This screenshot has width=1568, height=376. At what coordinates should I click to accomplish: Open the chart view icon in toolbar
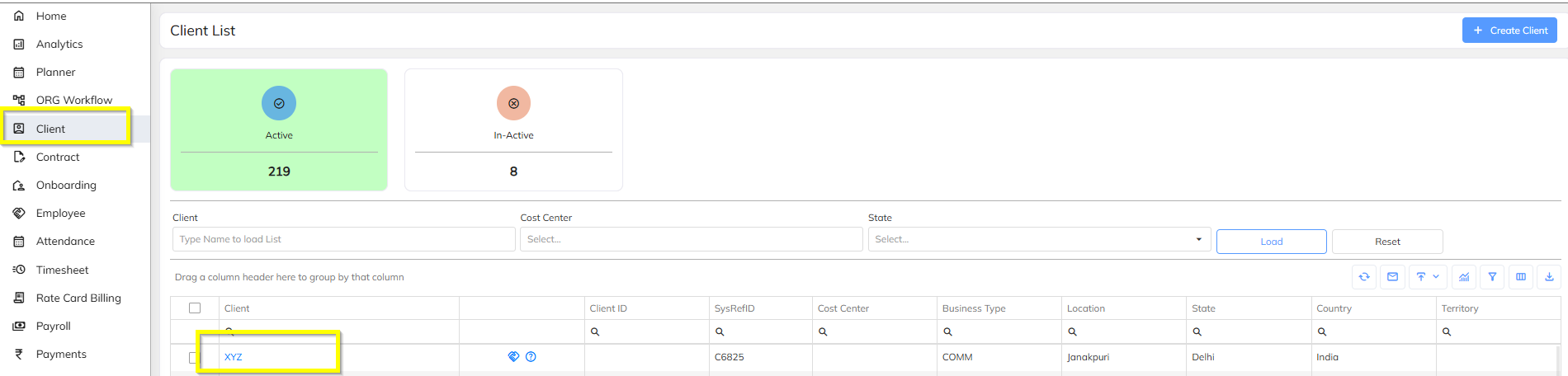1464,277
